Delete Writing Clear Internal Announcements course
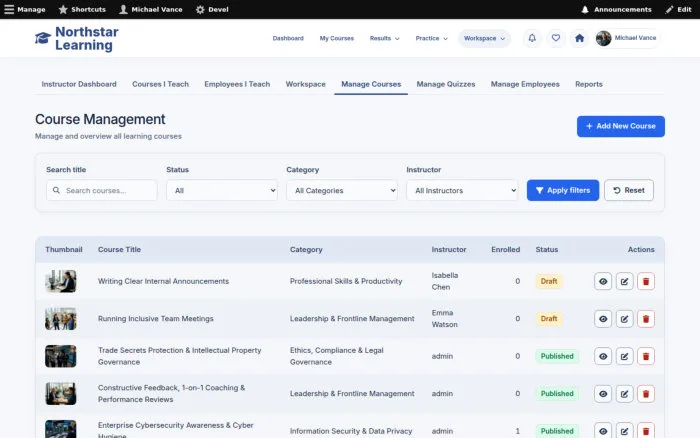Image resolution: width=700 pixels, height=438 pixels. 646,281
